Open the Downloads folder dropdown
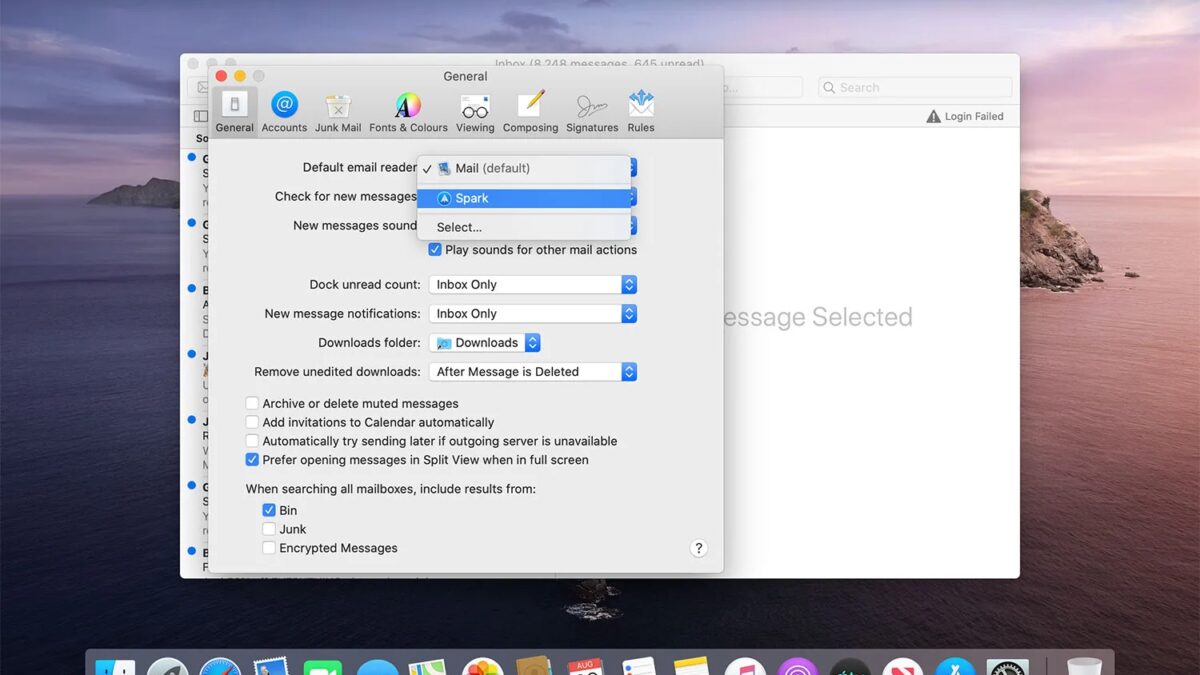Viewport: 1200px width, 675px height. pyautogui.click(x=485, y=342)
